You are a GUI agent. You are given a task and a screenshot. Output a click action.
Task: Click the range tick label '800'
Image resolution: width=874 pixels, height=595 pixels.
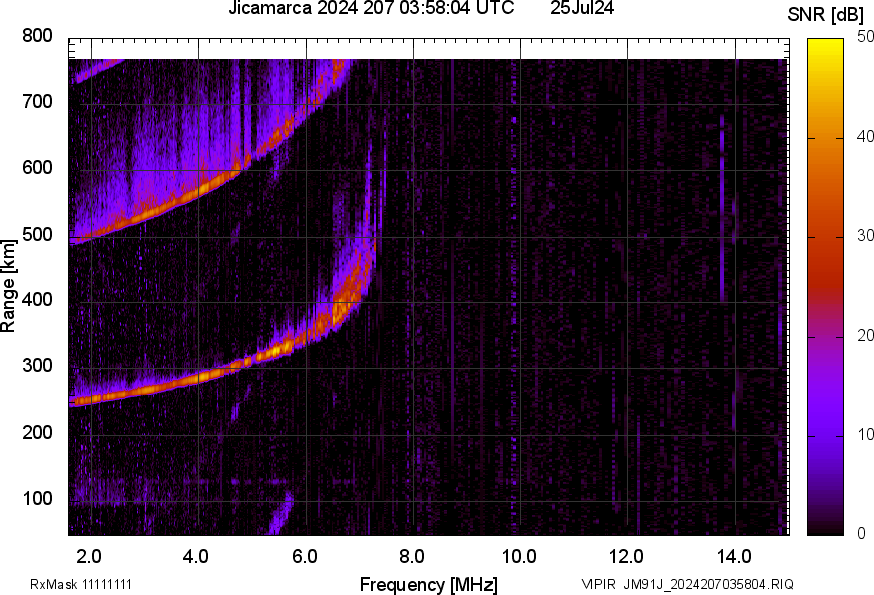coord(37,36)
